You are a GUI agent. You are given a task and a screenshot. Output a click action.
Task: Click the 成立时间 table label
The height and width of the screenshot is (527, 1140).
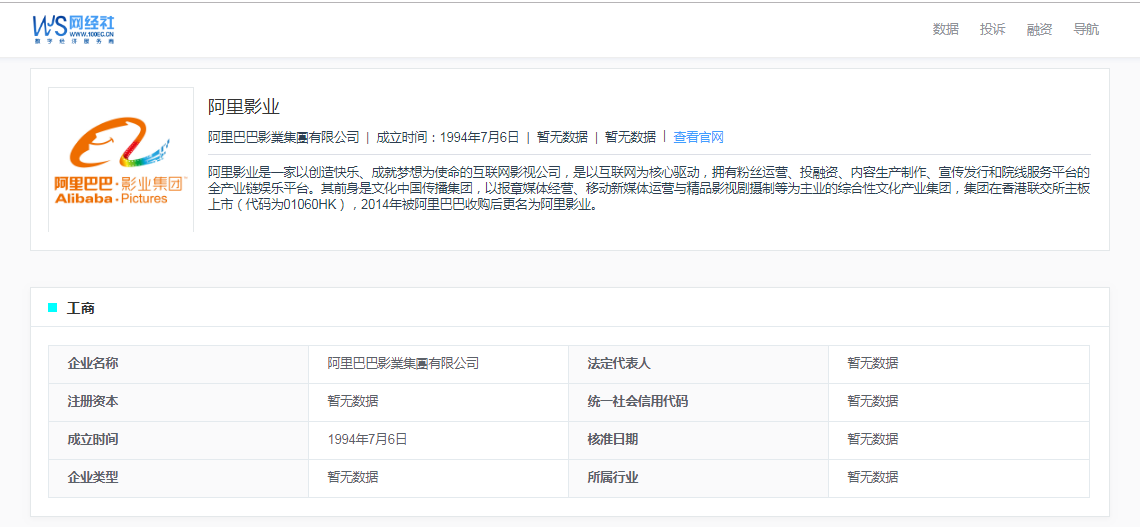pyautogui.click(x=92, y=439)
